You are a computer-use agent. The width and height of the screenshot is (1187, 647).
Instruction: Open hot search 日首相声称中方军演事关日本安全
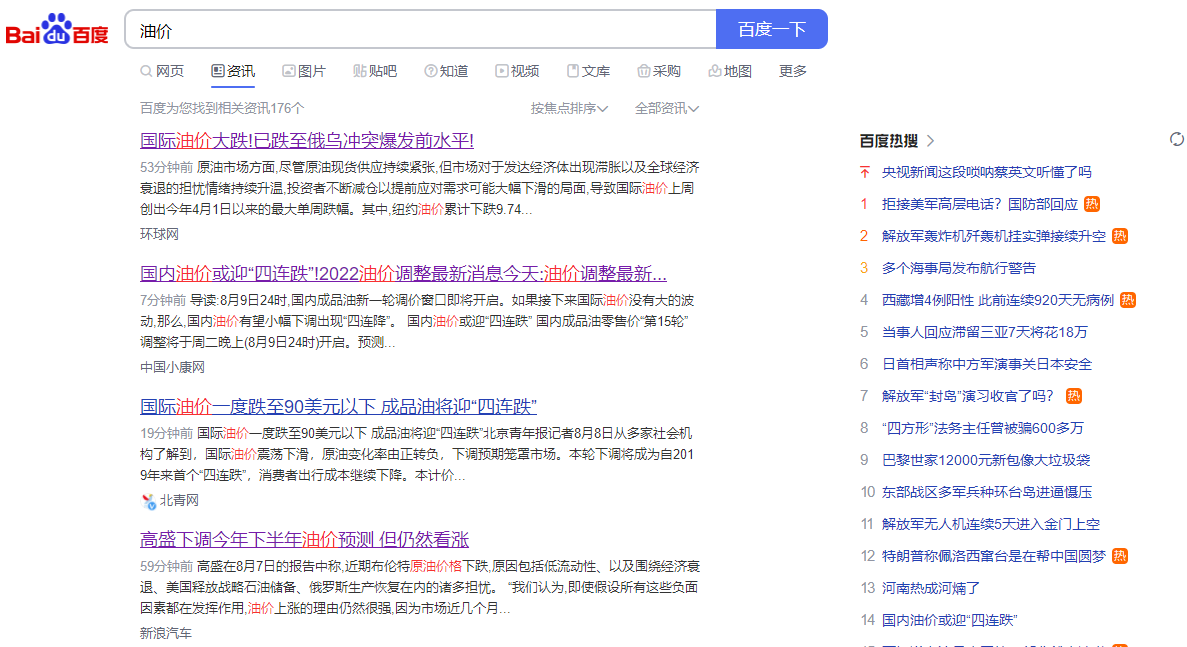pos(987,364)
